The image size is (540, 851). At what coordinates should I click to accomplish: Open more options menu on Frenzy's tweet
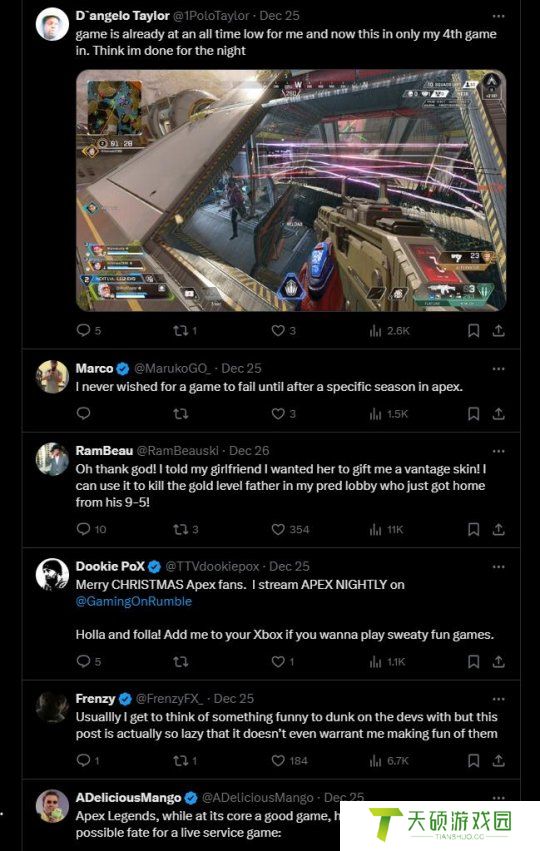[498, 699]
